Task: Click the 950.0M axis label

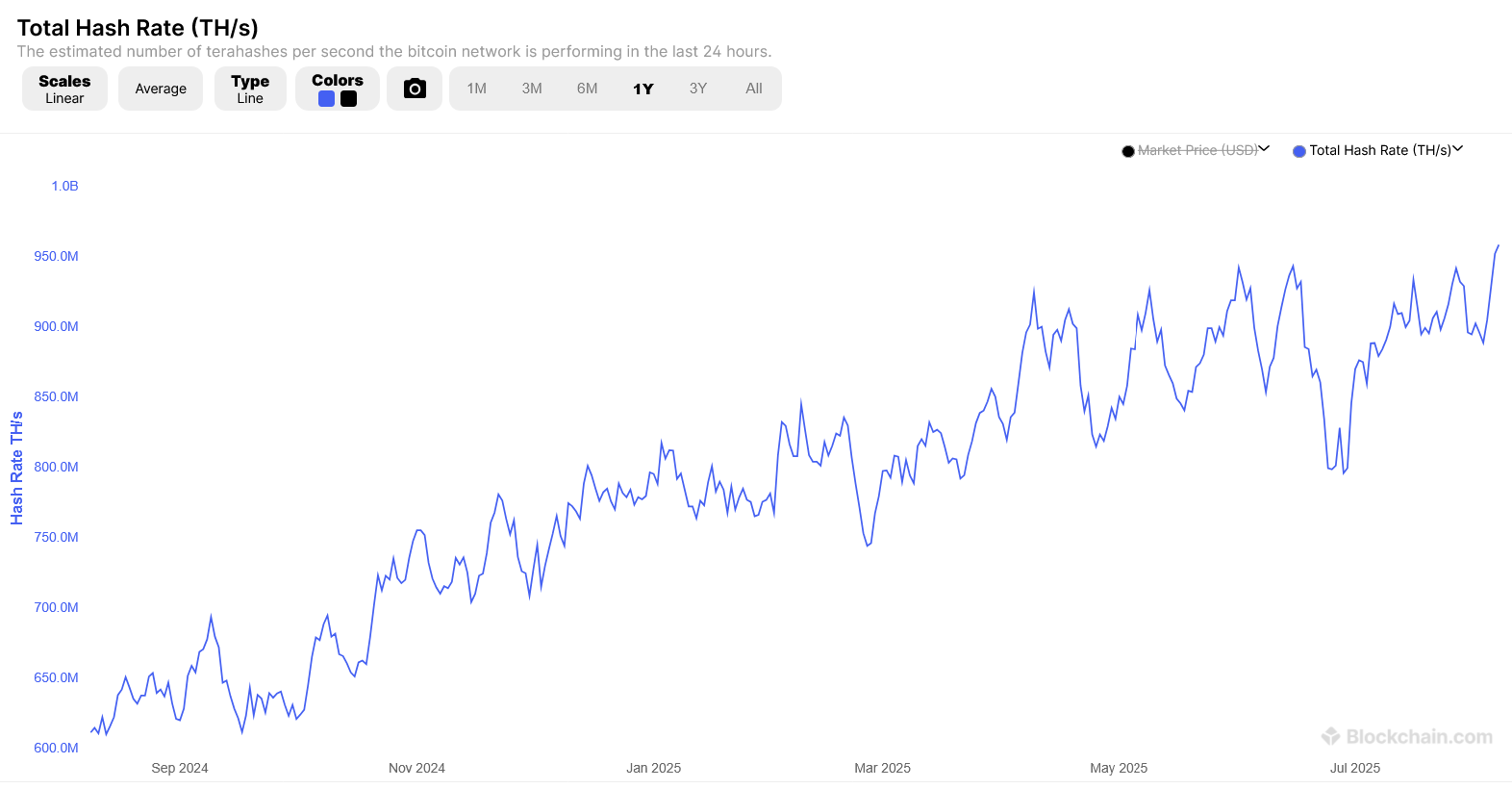Action: click(57, 256)
